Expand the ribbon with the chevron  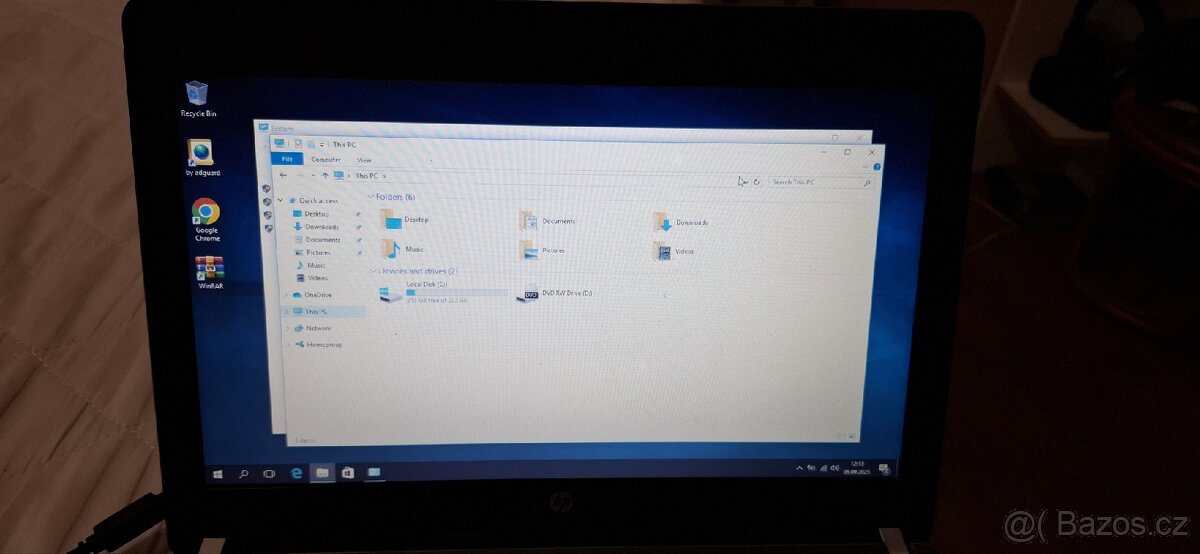click(x=866, y=165)
